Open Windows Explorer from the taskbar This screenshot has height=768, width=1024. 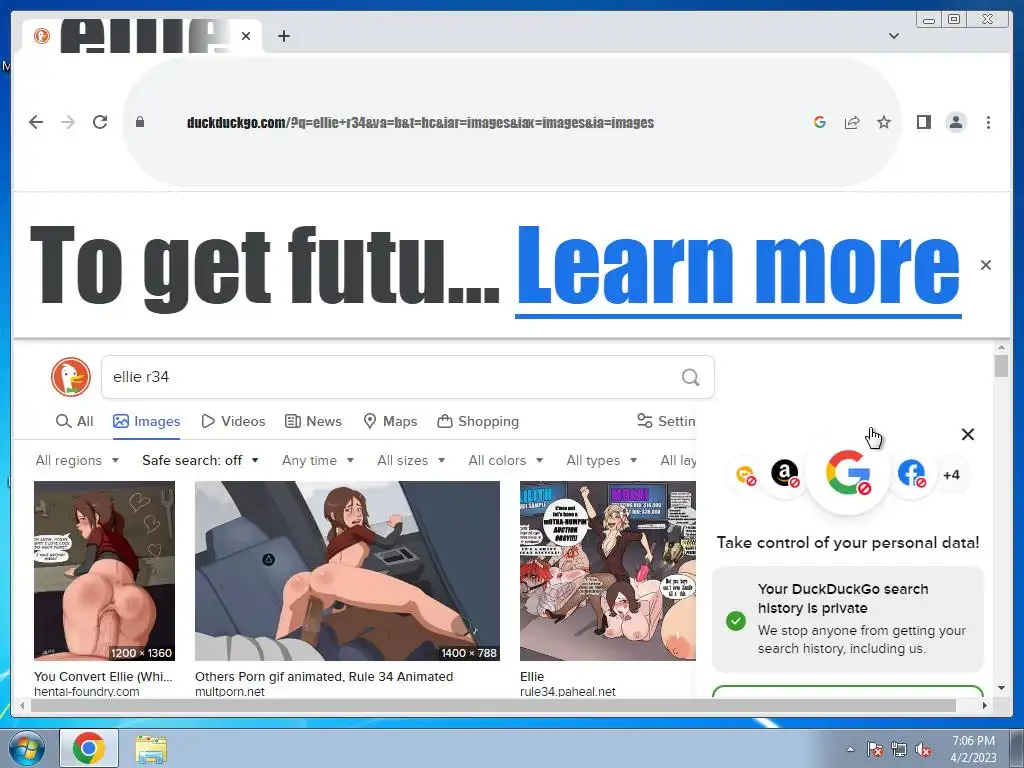click(151, 749)
